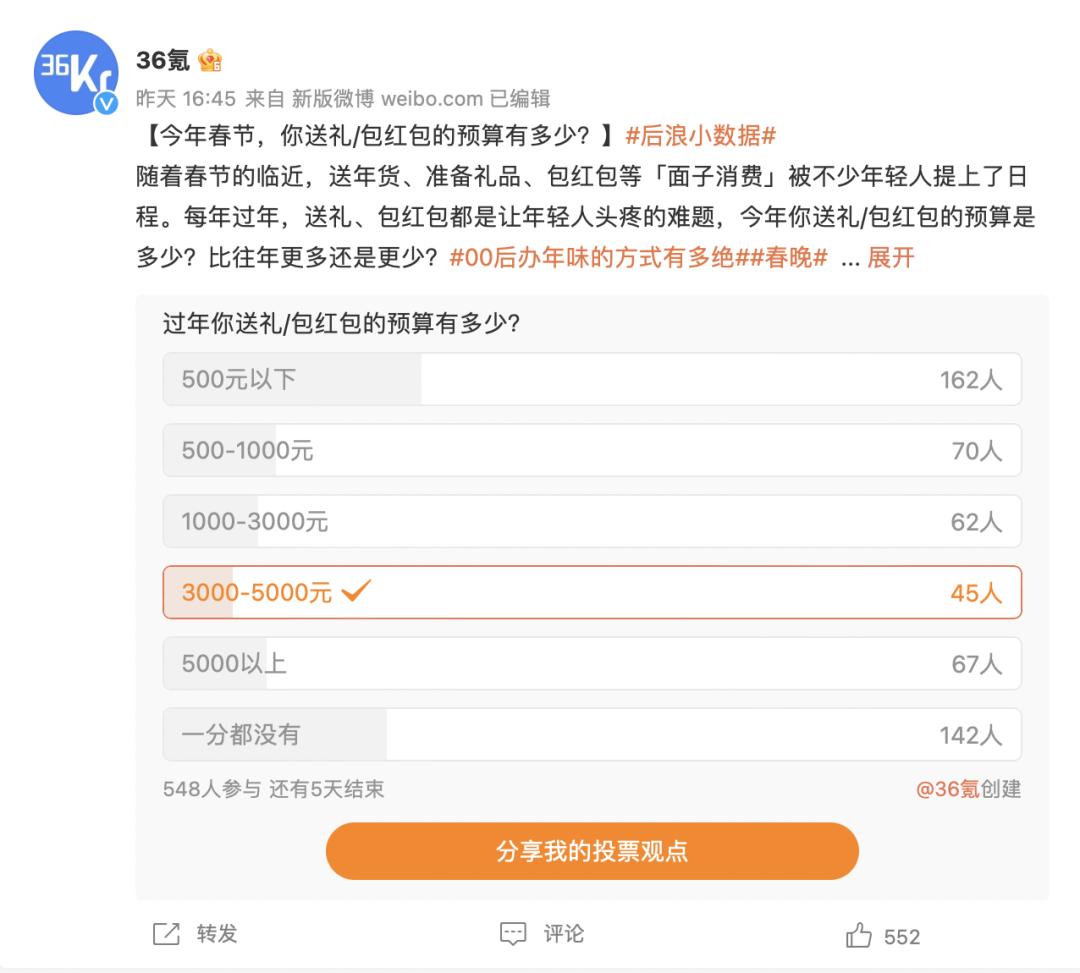Click the blue verified badge on avatar
Viewport: 1080px width, 973px height.
(106, 103)
